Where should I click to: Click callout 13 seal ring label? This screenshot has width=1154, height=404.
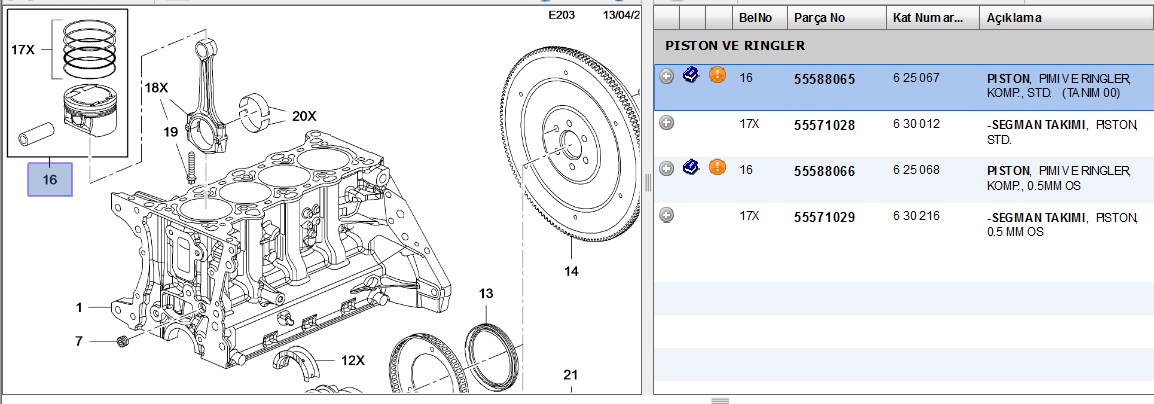tap(486, 294)
